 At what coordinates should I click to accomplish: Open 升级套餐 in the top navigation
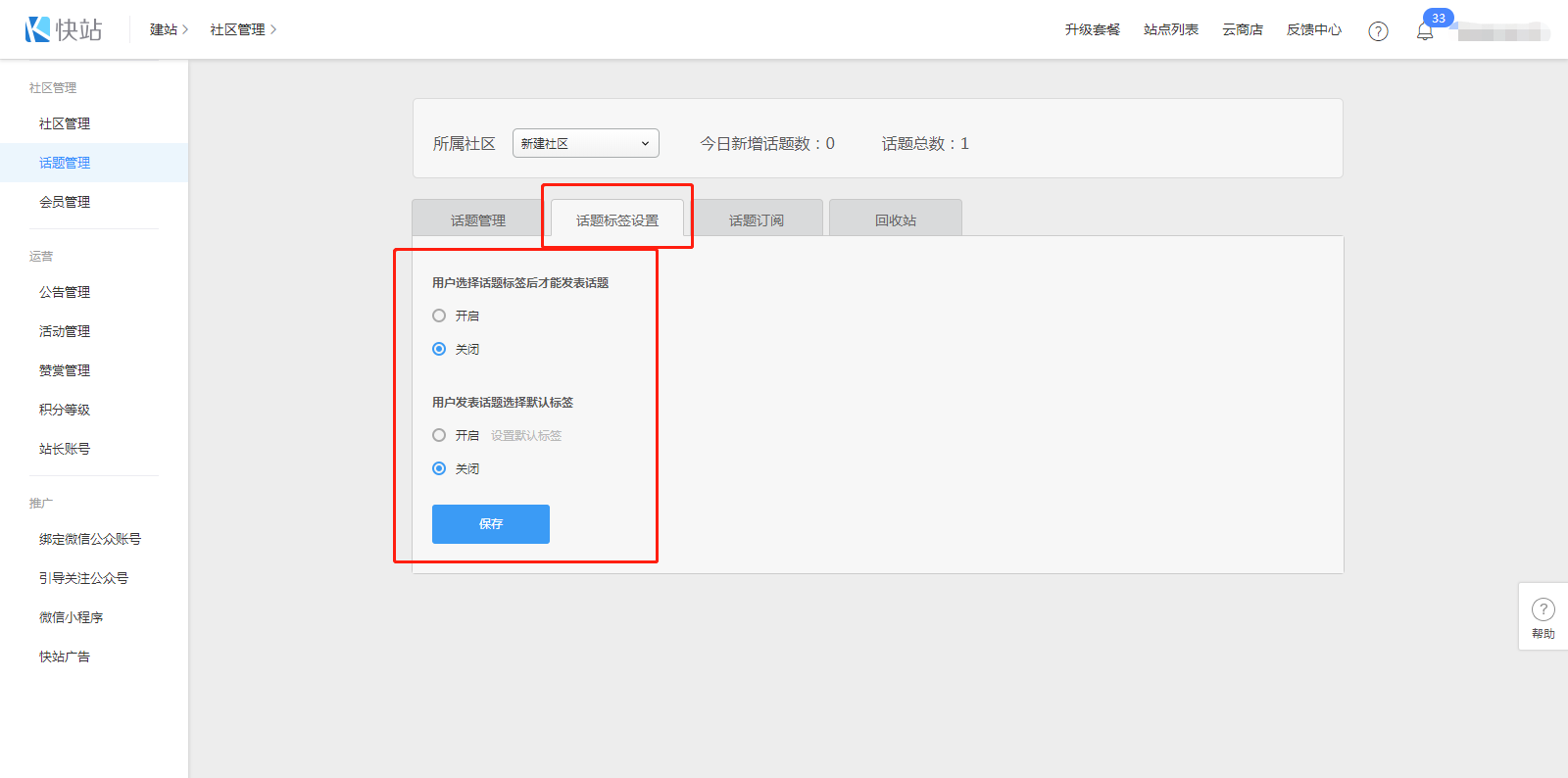tap(1092, 29)
